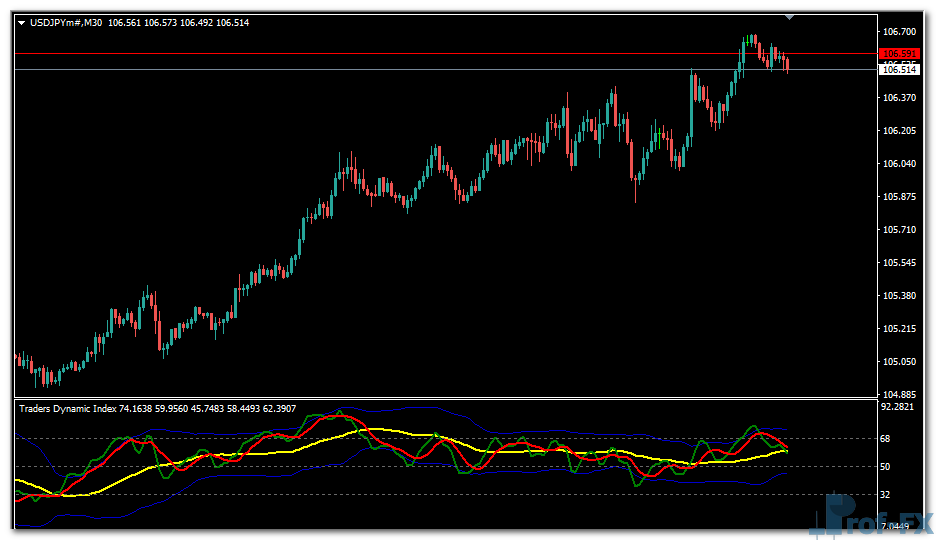
Task: Click the 104.885 price at axis bottom
Action: pyautogui.click(x=899, y=394)
